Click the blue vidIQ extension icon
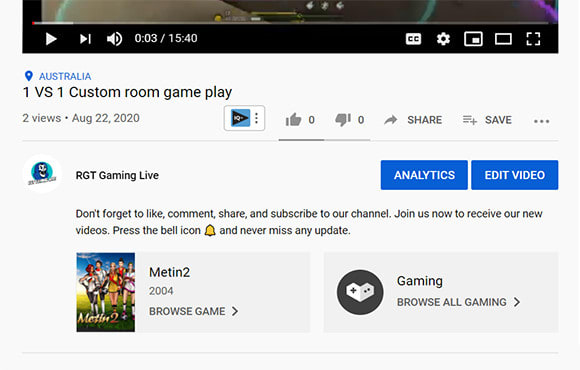 point(240,118)
